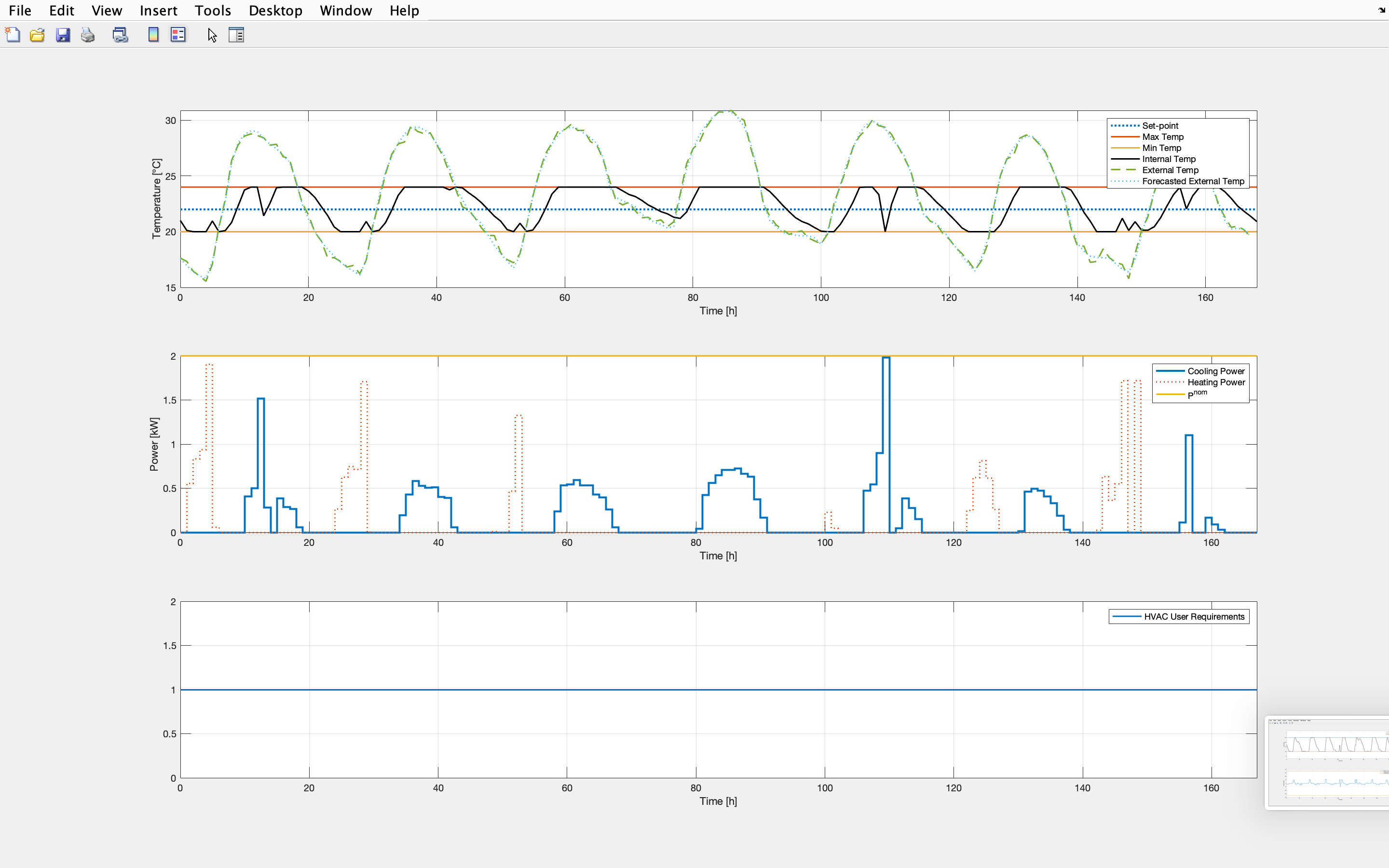Open the Insert menu
The width and height of the screenshot is (1389, 868).
[158, 10]
